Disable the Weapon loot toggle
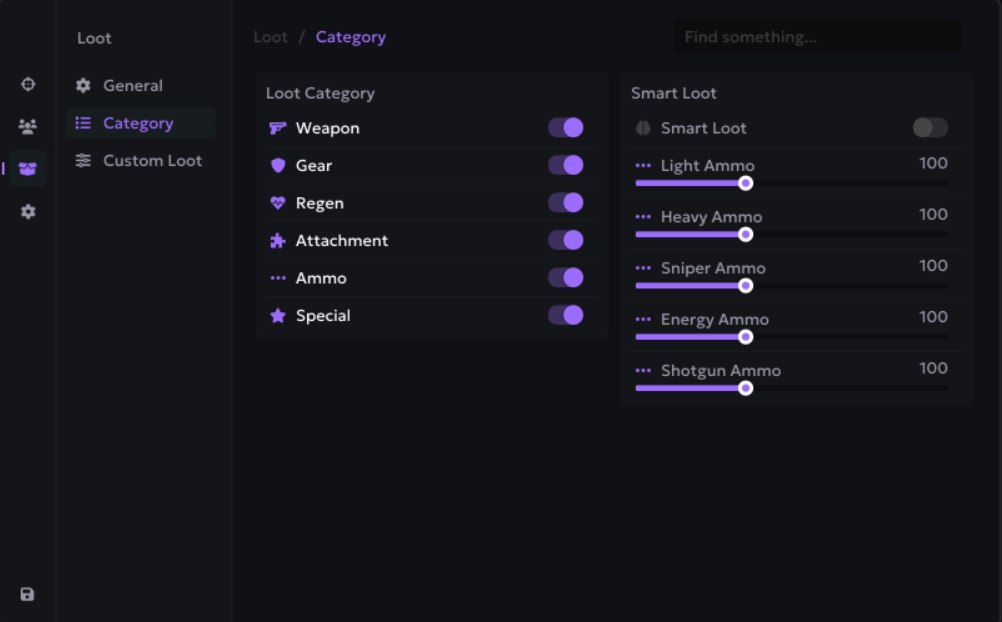 click(x=566, y=127)
